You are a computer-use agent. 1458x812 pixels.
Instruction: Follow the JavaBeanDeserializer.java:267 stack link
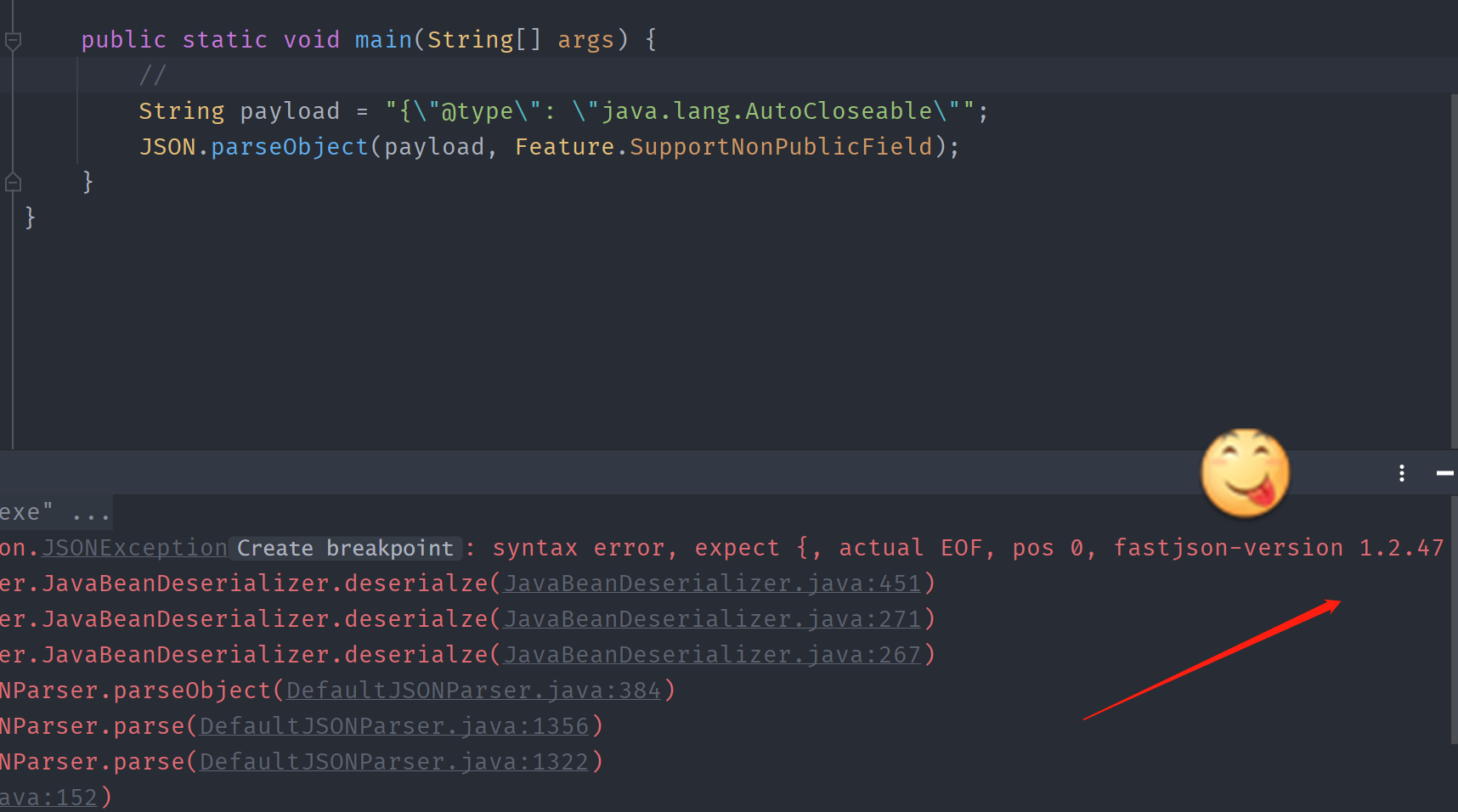(713, 655)
